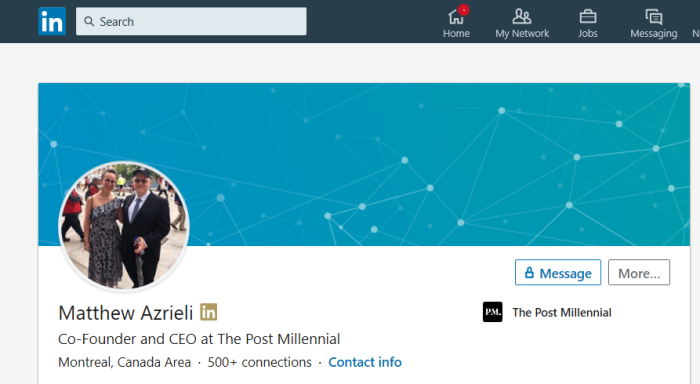Select the Jobs nav label
Screen dimensions: 700x384
point(588,33)
